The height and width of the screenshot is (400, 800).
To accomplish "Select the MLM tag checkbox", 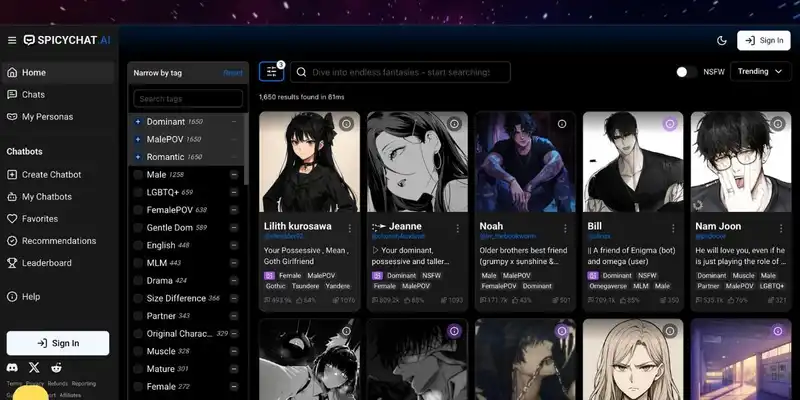I will 138,263.
